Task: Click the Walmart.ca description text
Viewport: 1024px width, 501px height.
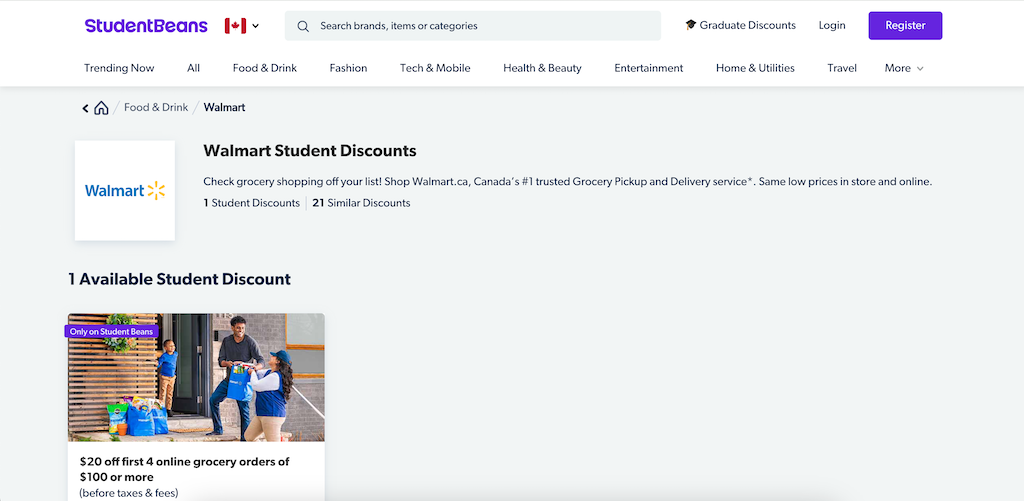Action: point(567,182)
